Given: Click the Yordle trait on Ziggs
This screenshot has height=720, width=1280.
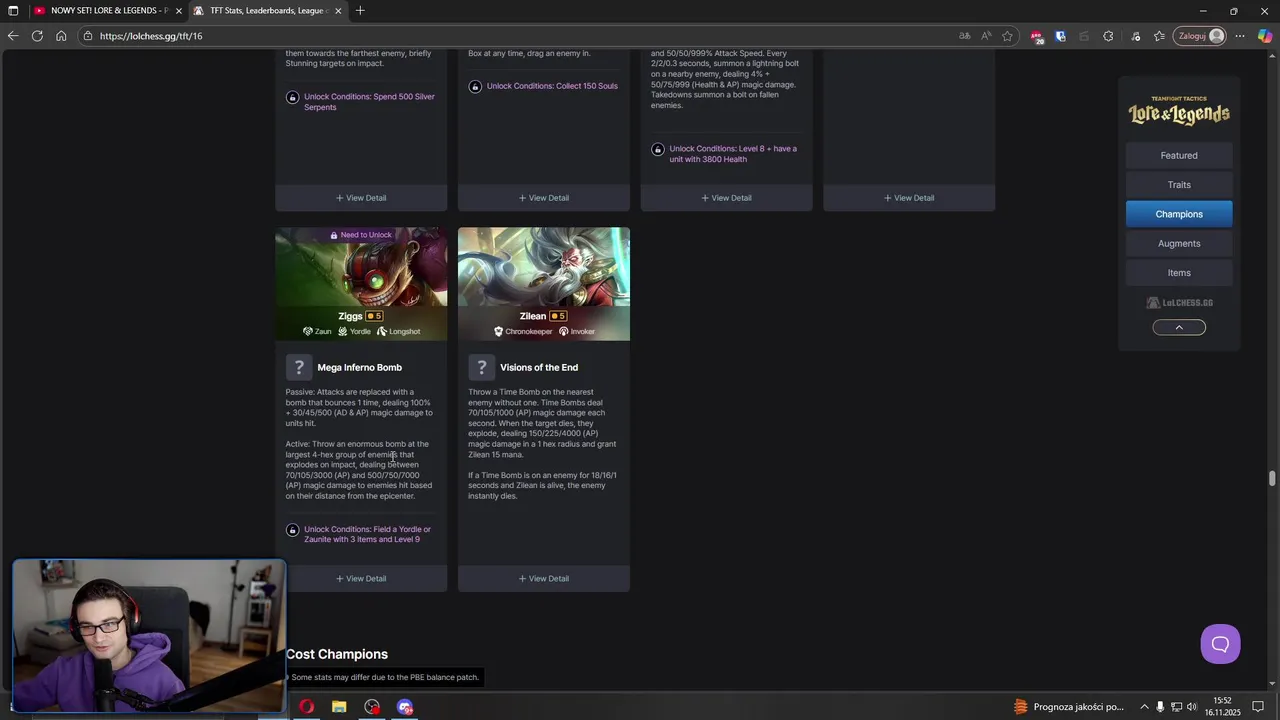Looking at the screenshot, I should [x=354, y=331].
